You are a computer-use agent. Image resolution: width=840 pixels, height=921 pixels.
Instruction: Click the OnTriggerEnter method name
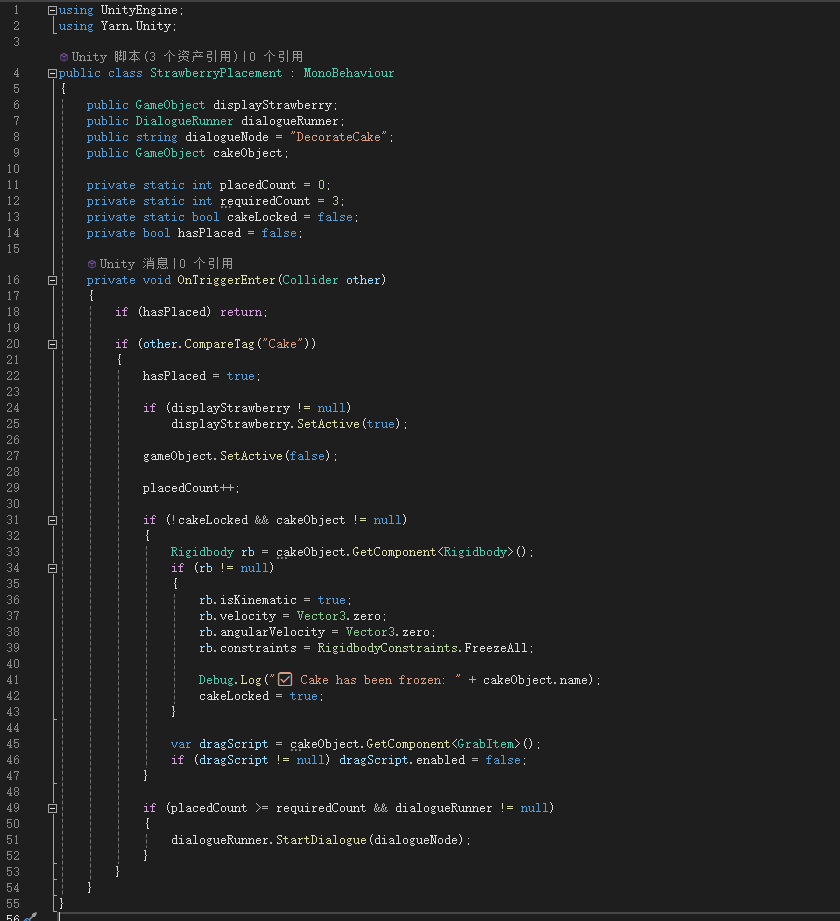pos(226,280)
